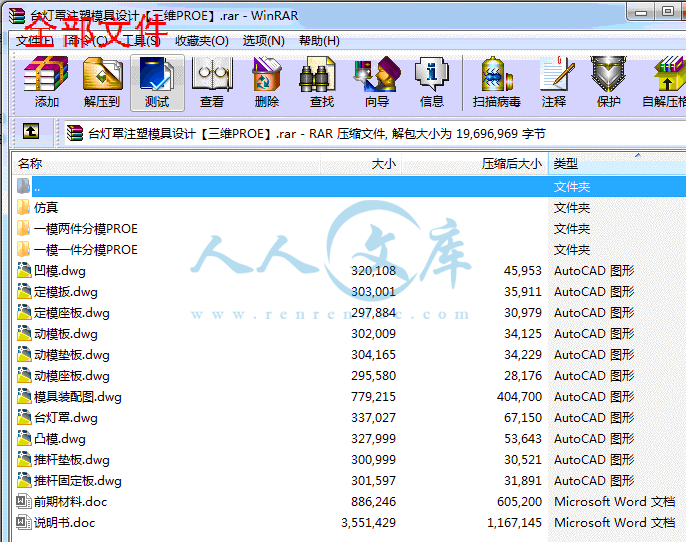Click the packed size value 67,150
The image size is (686, 542).
[x=523, y=418]
